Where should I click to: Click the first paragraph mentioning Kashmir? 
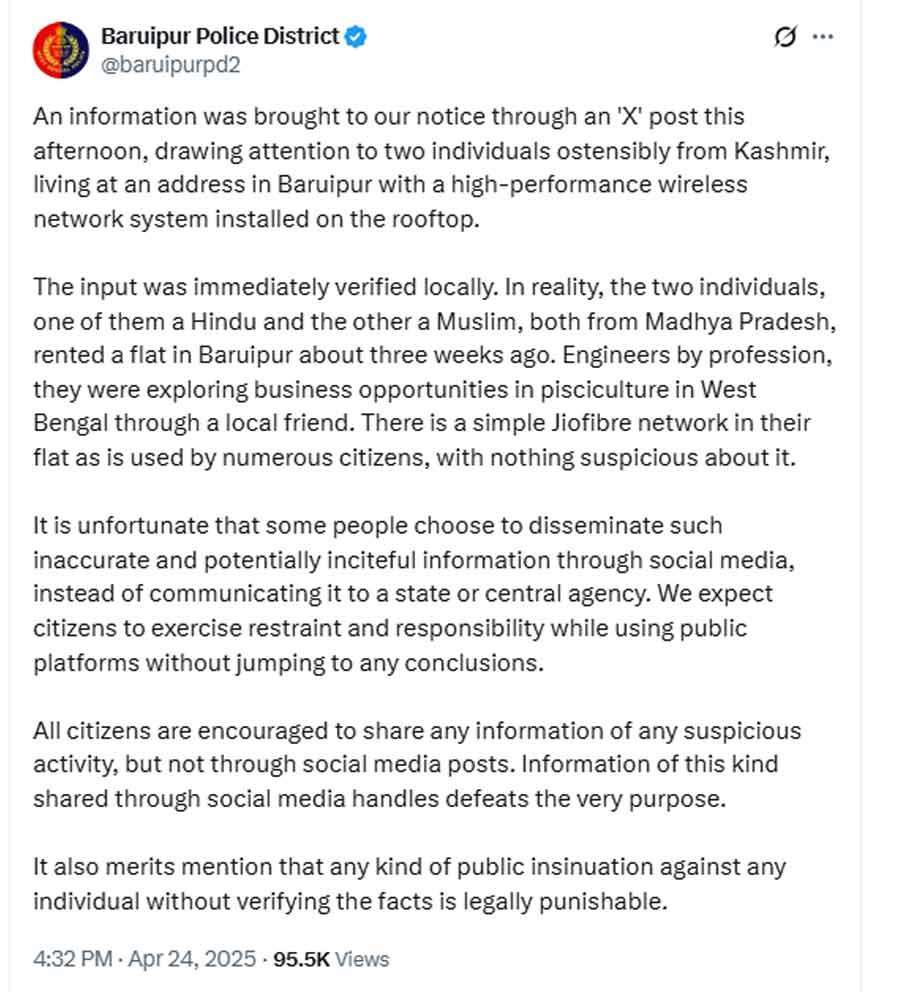click(x=432, y=168)
